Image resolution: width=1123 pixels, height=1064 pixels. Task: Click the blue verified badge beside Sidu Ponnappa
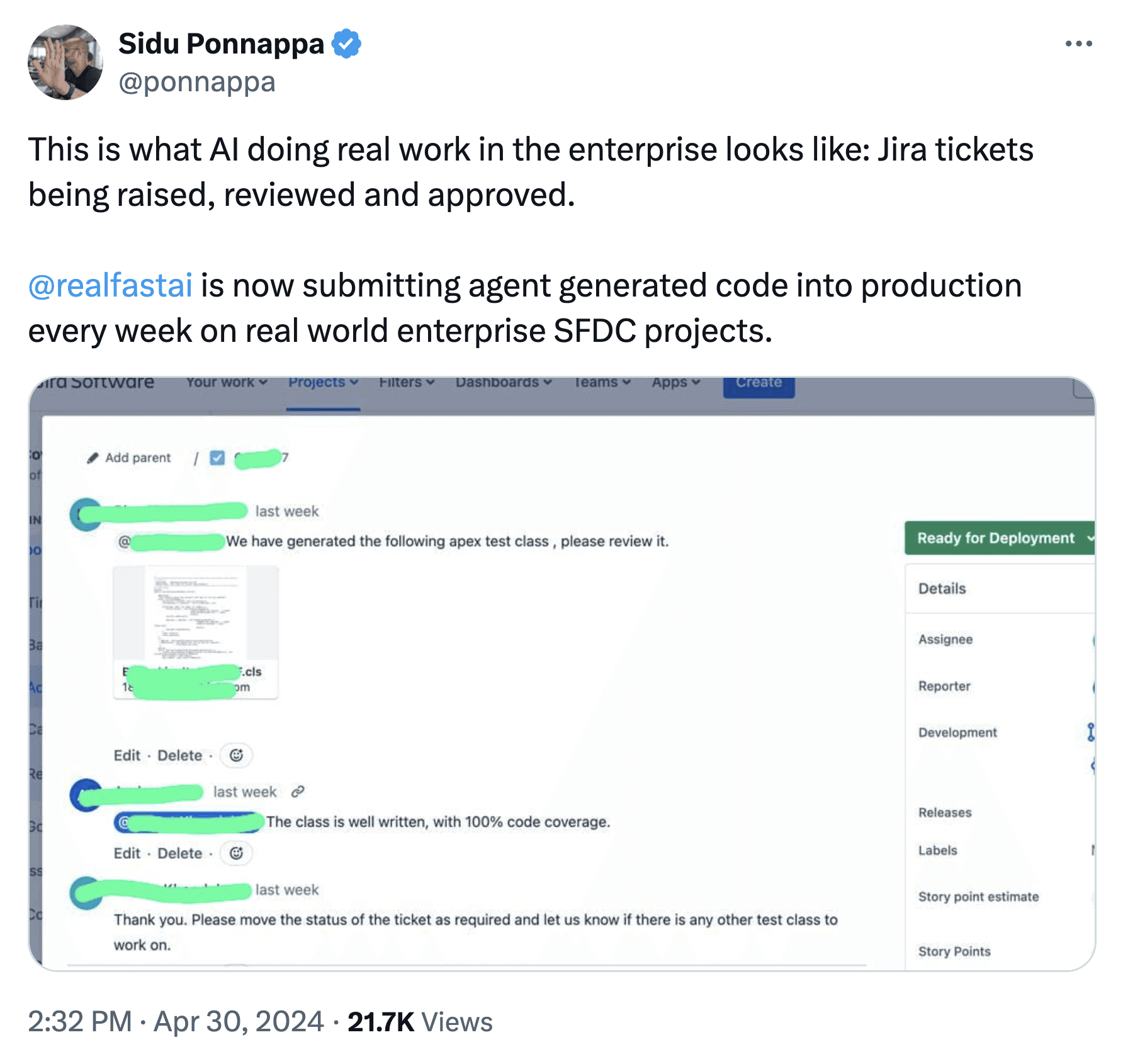tap(346, 44)
